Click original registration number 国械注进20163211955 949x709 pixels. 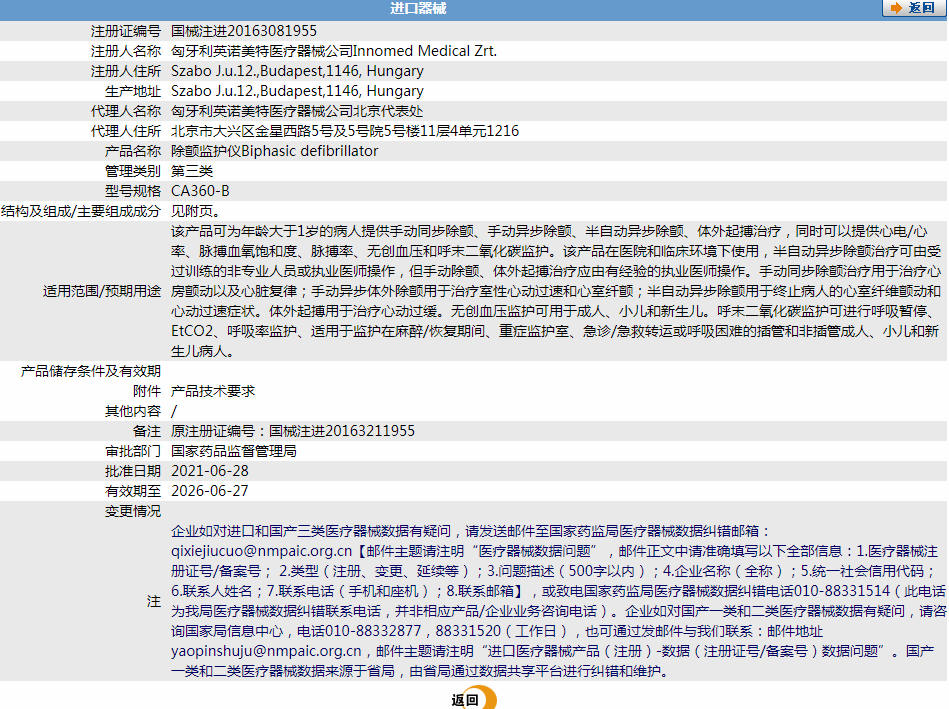click(342, 431)
